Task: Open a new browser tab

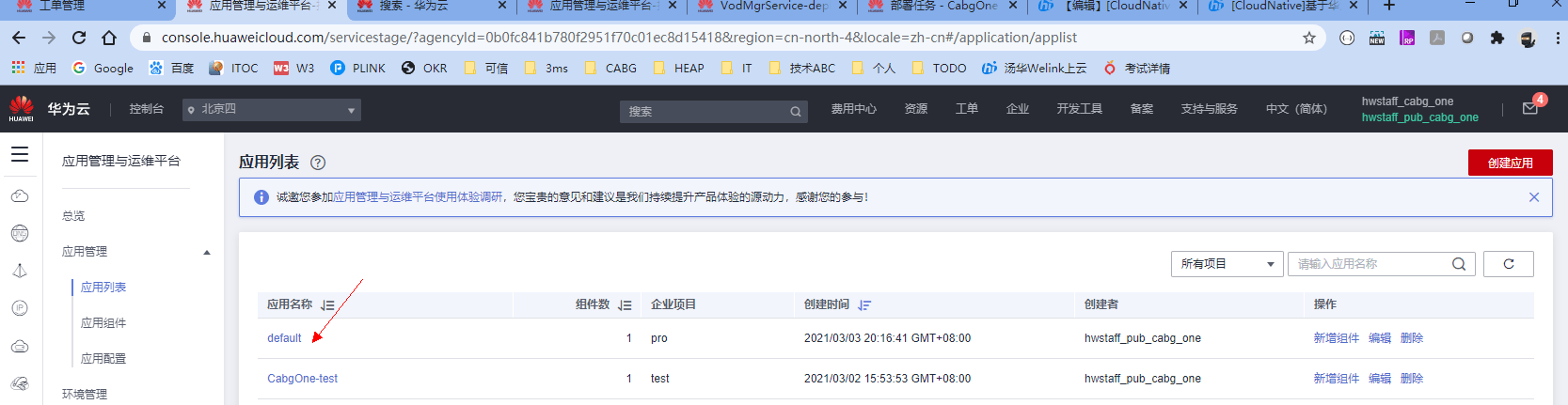Action: (1389, 6)
